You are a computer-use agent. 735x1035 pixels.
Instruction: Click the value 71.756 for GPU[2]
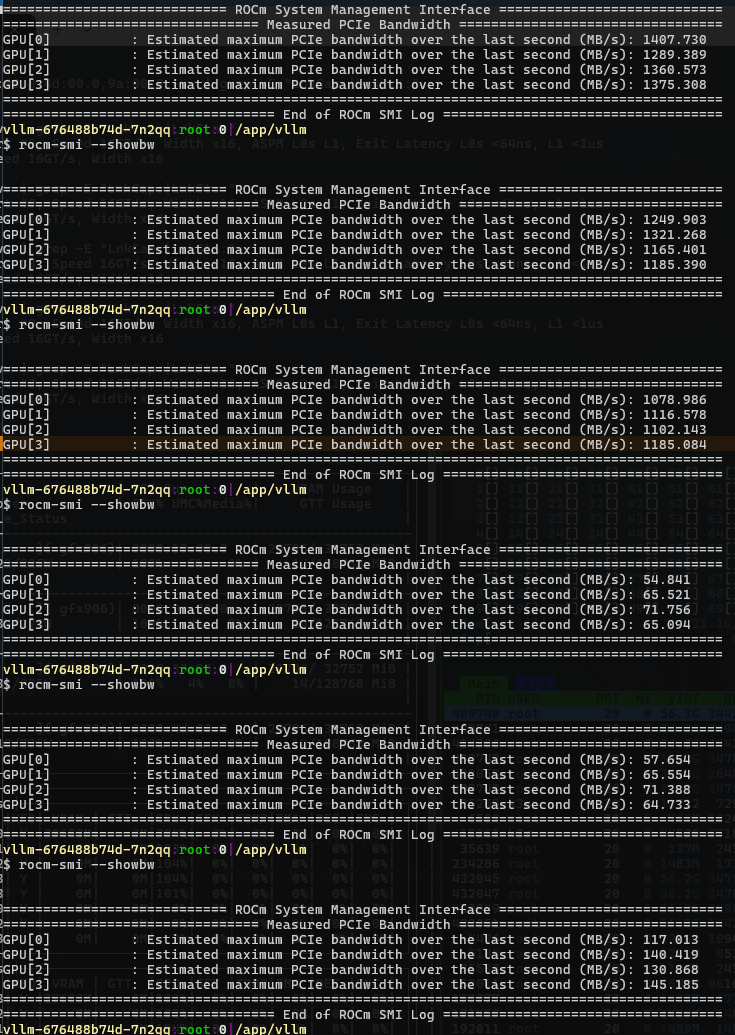click(666, 610)
